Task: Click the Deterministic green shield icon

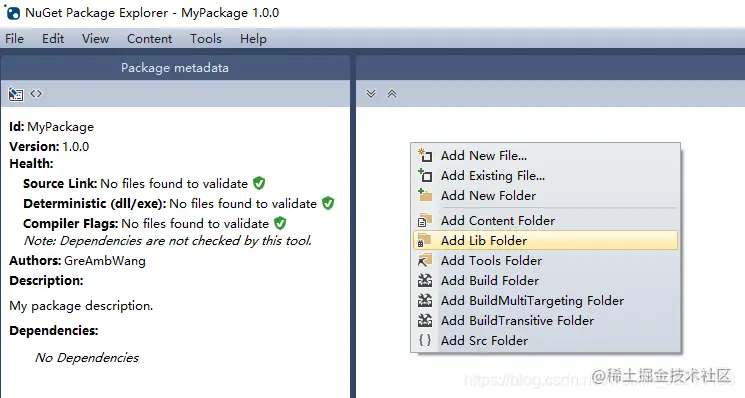Action: 328,203
